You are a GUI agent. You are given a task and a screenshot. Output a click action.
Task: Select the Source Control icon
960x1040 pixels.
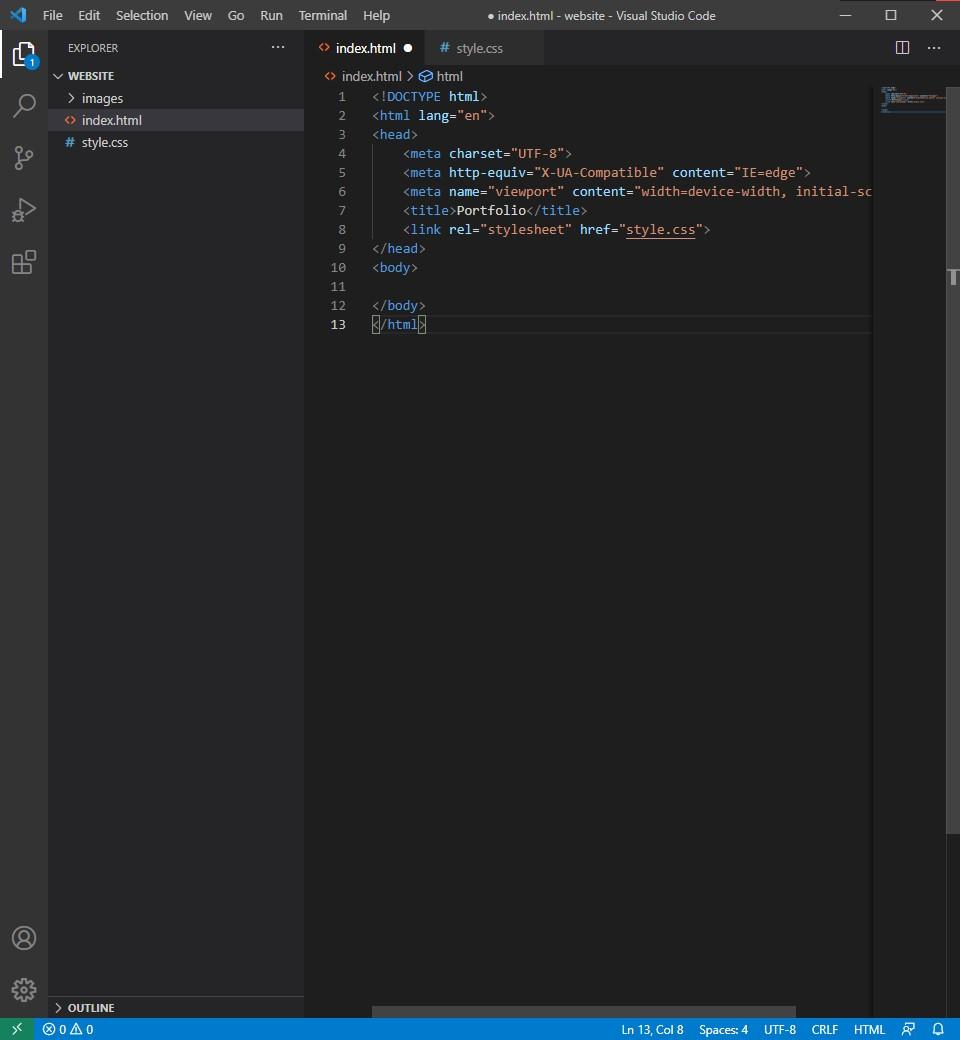tap(24, 158)
